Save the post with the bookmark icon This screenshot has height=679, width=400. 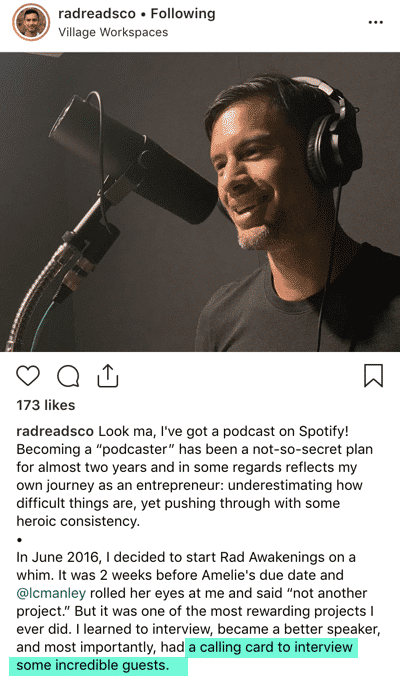pos(373,375)
